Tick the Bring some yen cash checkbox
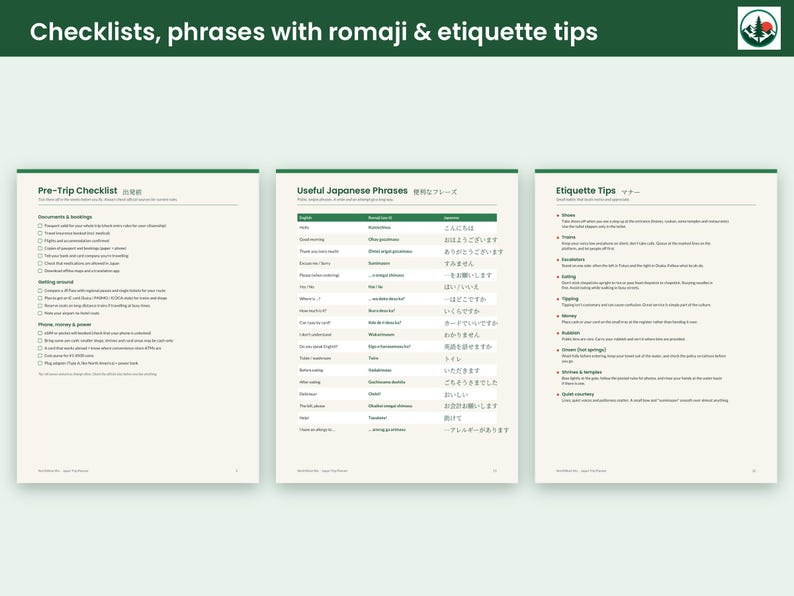 [x=40, y=341]
